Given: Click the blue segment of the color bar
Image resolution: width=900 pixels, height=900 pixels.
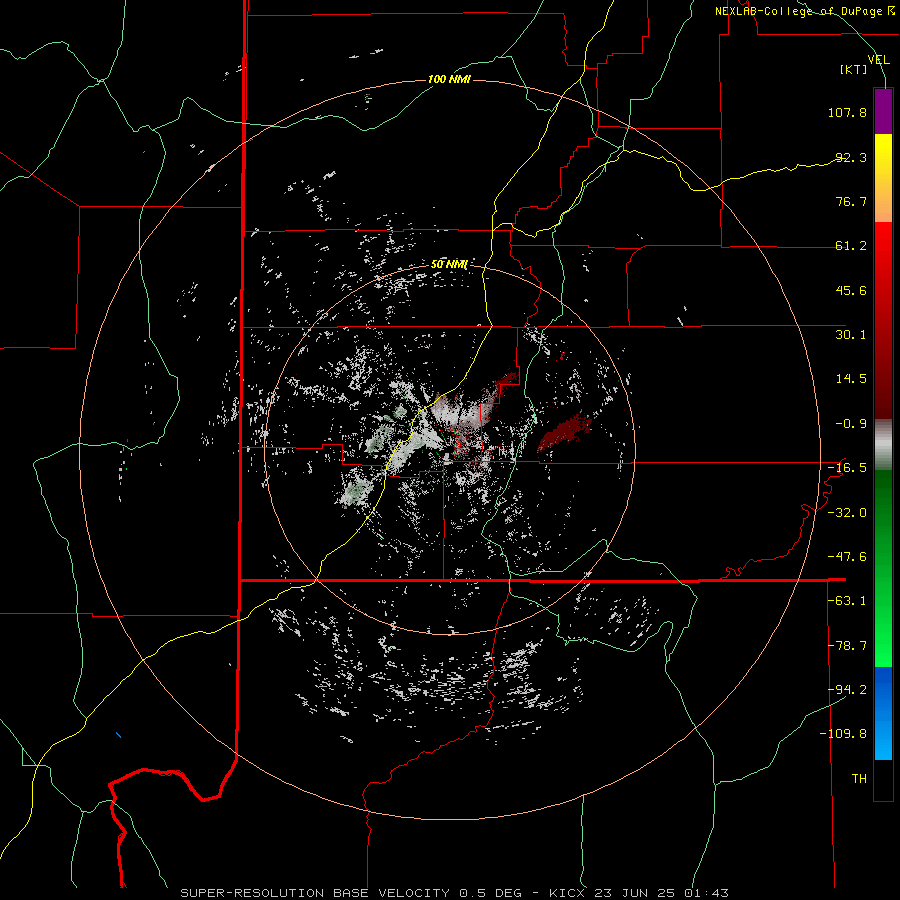Looking at the screenshot, I should coord(883,713).
